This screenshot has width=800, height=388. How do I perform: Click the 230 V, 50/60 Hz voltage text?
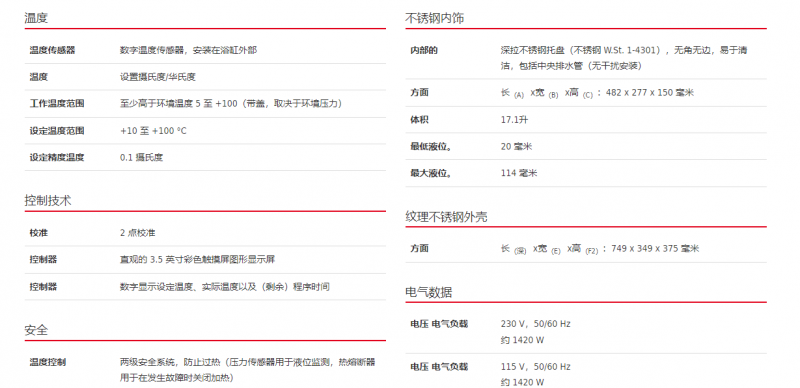pyautogui.click(x=536, y=324)
